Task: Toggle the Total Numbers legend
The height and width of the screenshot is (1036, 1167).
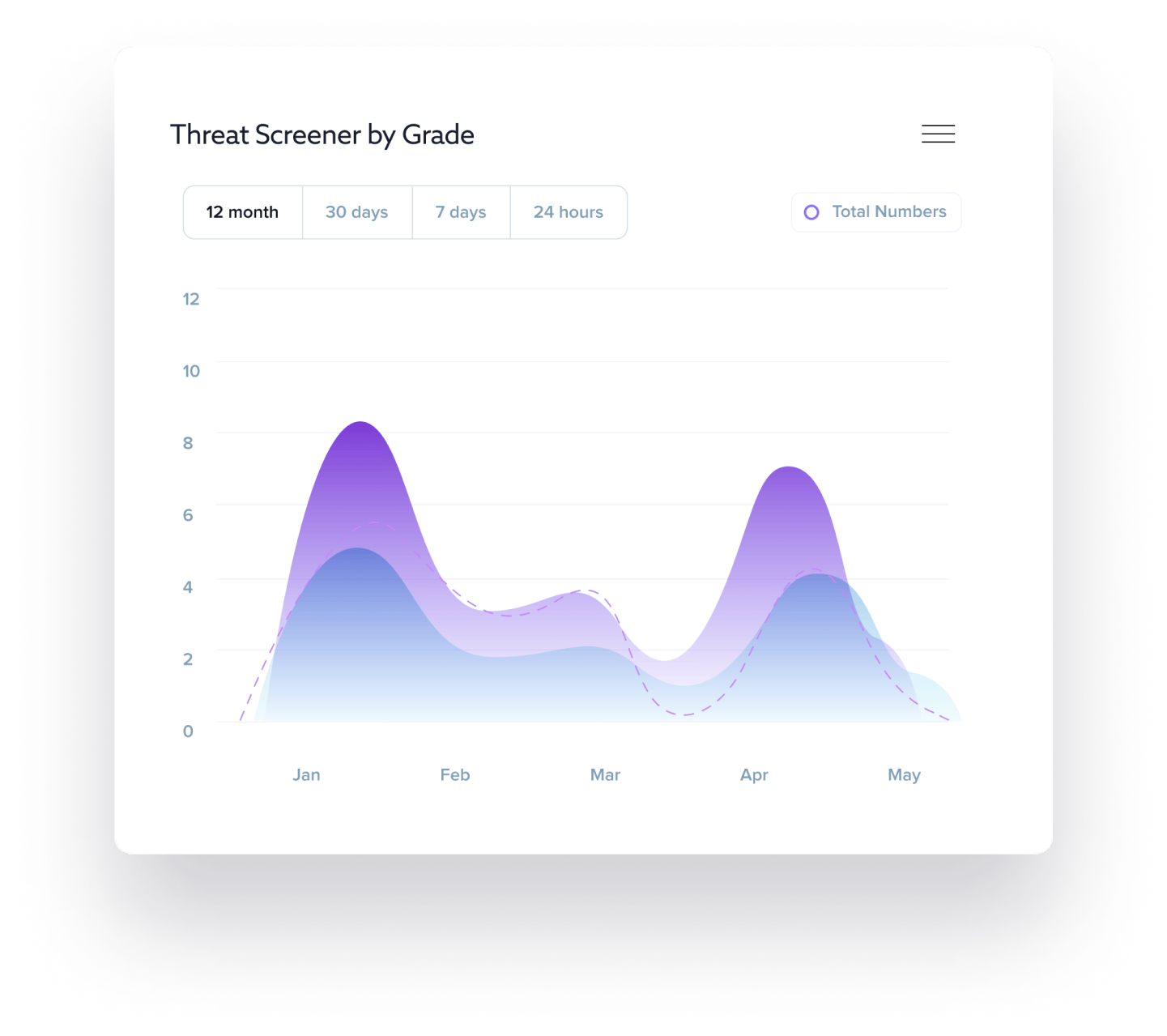Action: [875, 212]
